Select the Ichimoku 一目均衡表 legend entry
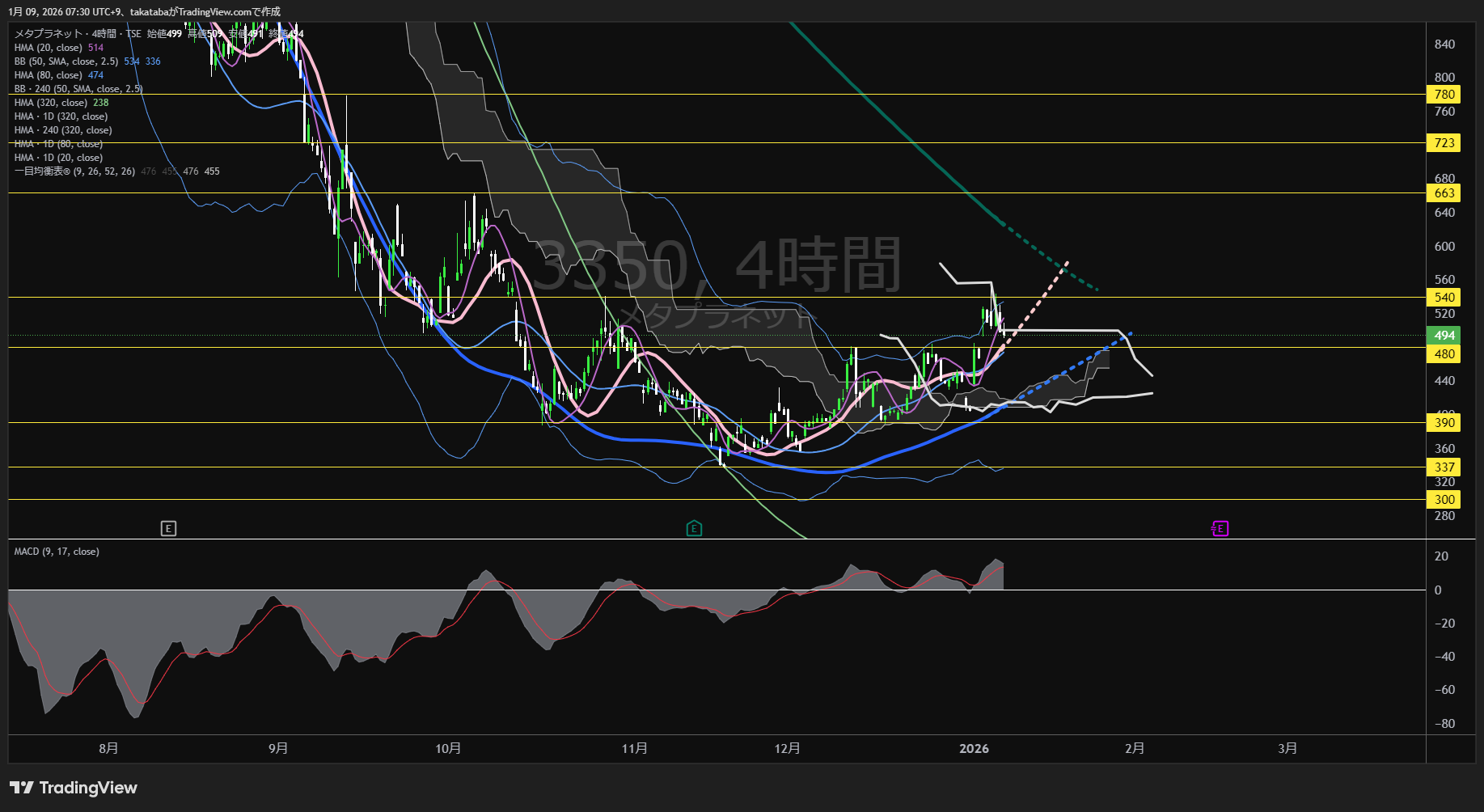Screen dimensions: 1484x812 pos(74,171)
